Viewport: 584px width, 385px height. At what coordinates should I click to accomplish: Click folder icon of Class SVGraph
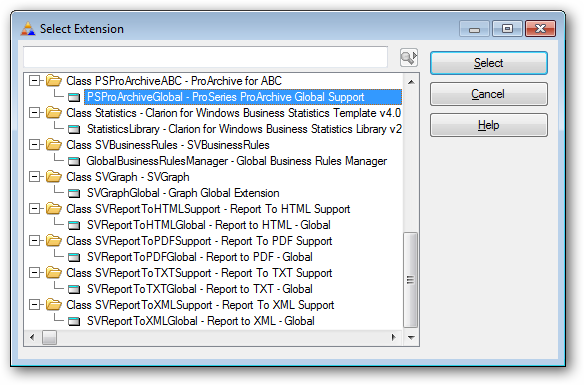coord(54,176)
